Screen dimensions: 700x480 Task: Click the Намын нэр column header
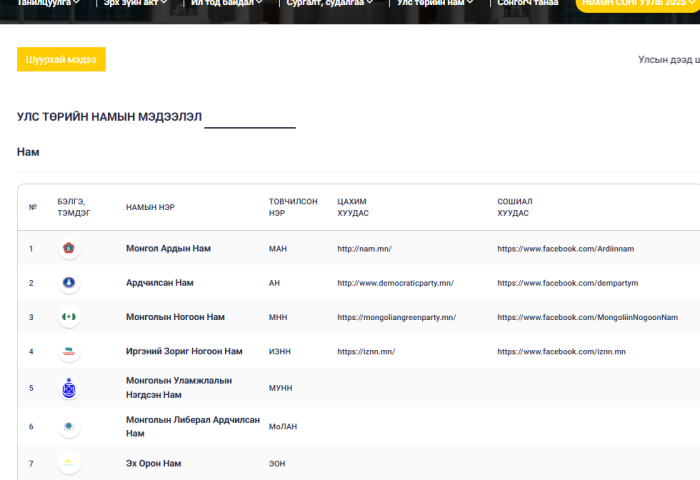tap(148, 207)
